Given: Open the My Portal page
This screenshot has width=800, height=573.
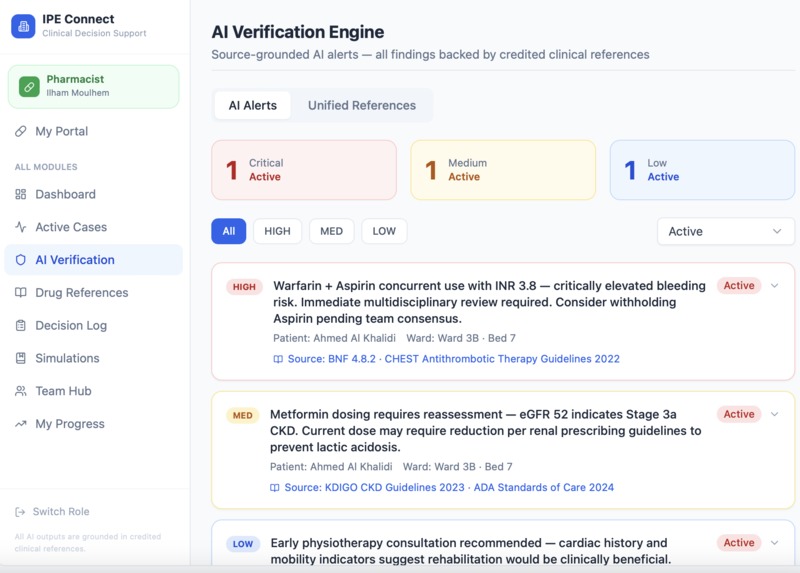Looking at the screenshot, I should click(x=94, y=131).
